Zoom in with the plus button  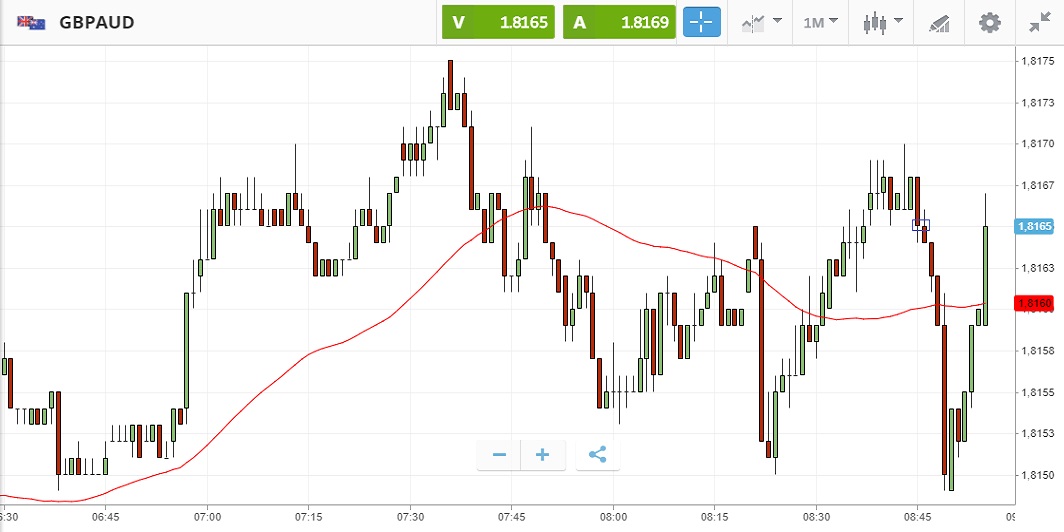[x=543, y=455]
